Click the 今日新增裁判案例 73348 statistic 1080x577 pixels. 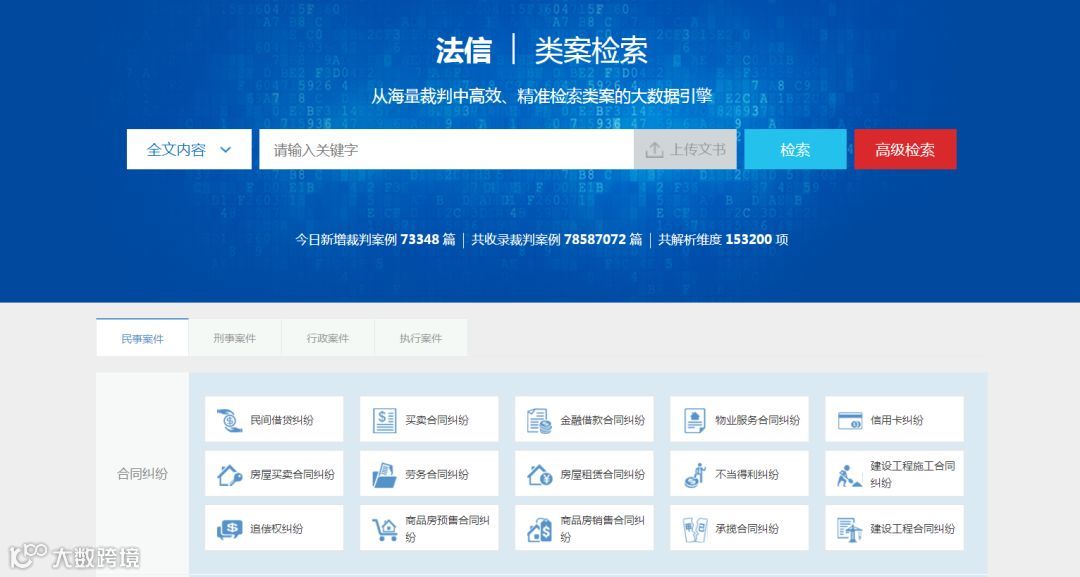(375, 240)
